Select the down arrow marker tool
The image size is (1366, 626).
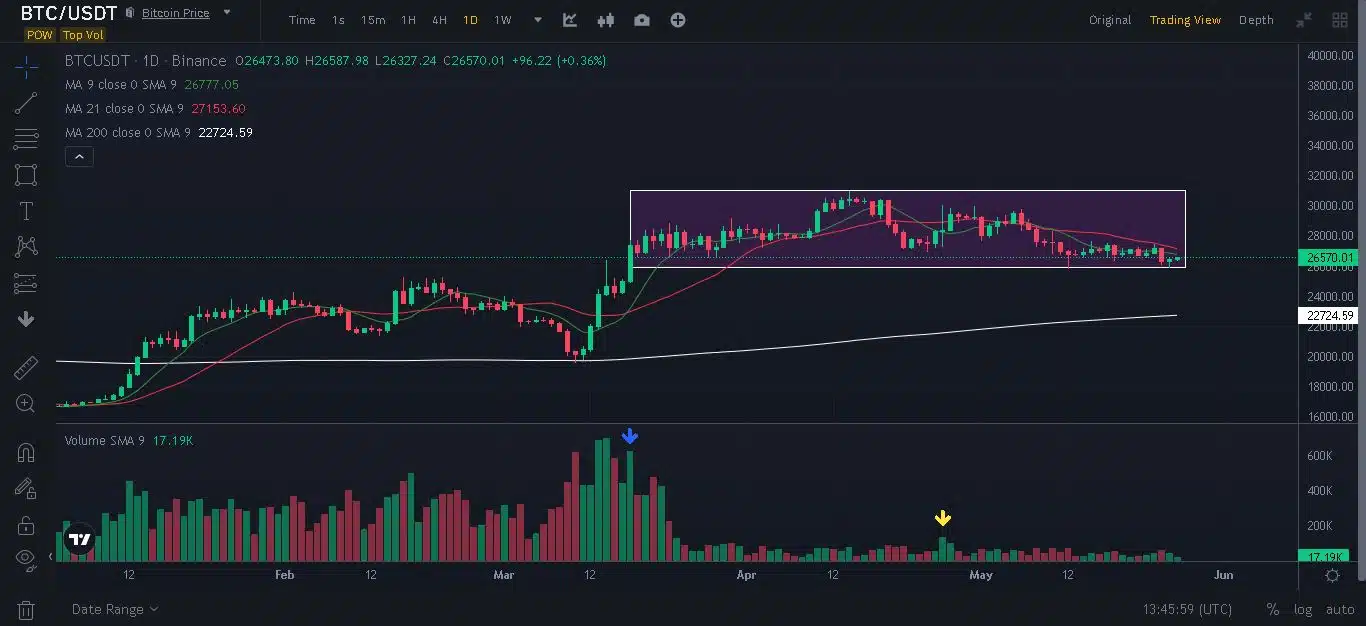click(x=26, y=319)
